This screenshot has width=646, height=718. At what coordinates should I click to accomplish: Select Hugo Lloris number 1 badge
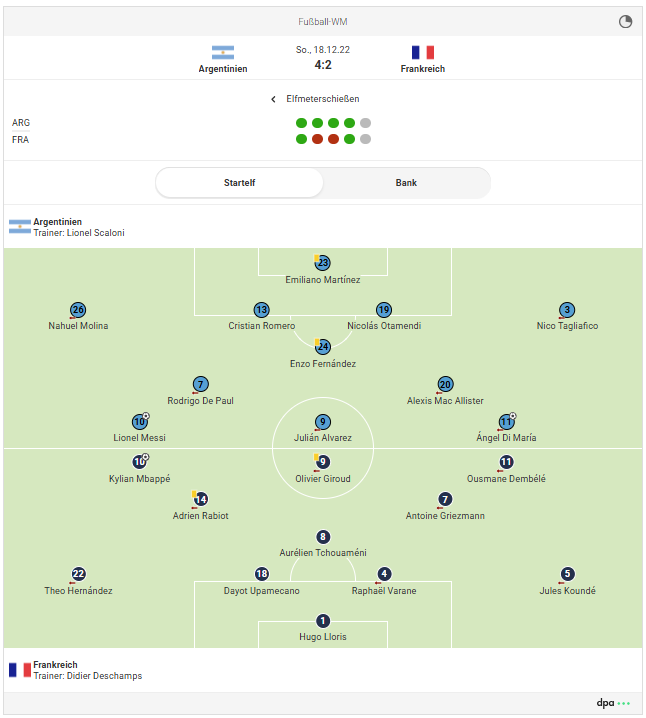tap(323, 621)
